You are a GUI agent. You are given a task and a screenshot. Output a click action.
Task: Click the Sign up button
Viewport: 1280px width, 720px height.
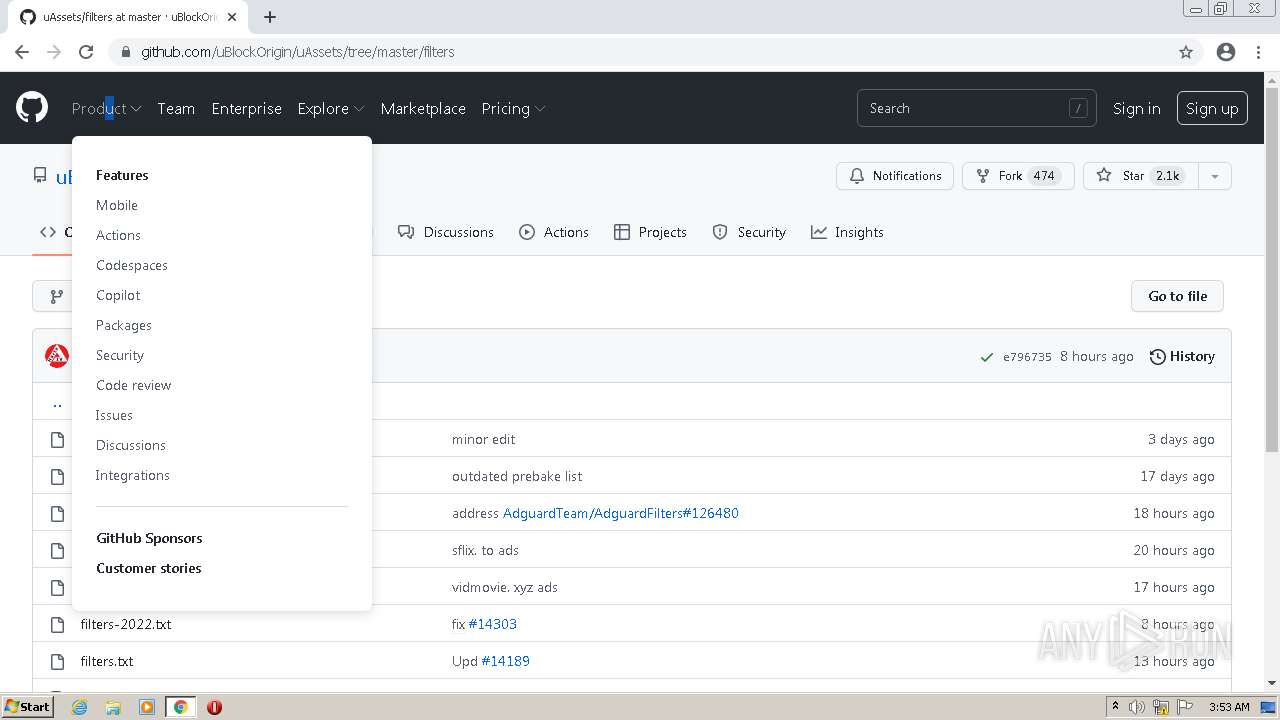(1212, 108)
